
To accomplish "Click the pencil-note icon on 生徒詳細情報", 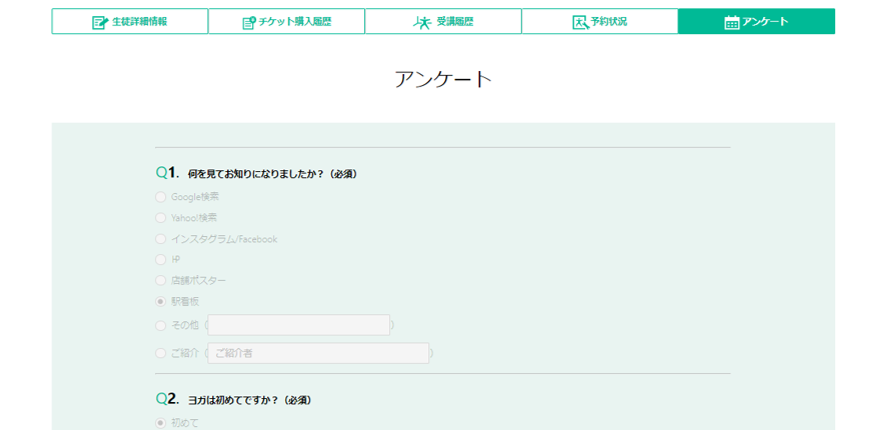I will coord(100,22).
